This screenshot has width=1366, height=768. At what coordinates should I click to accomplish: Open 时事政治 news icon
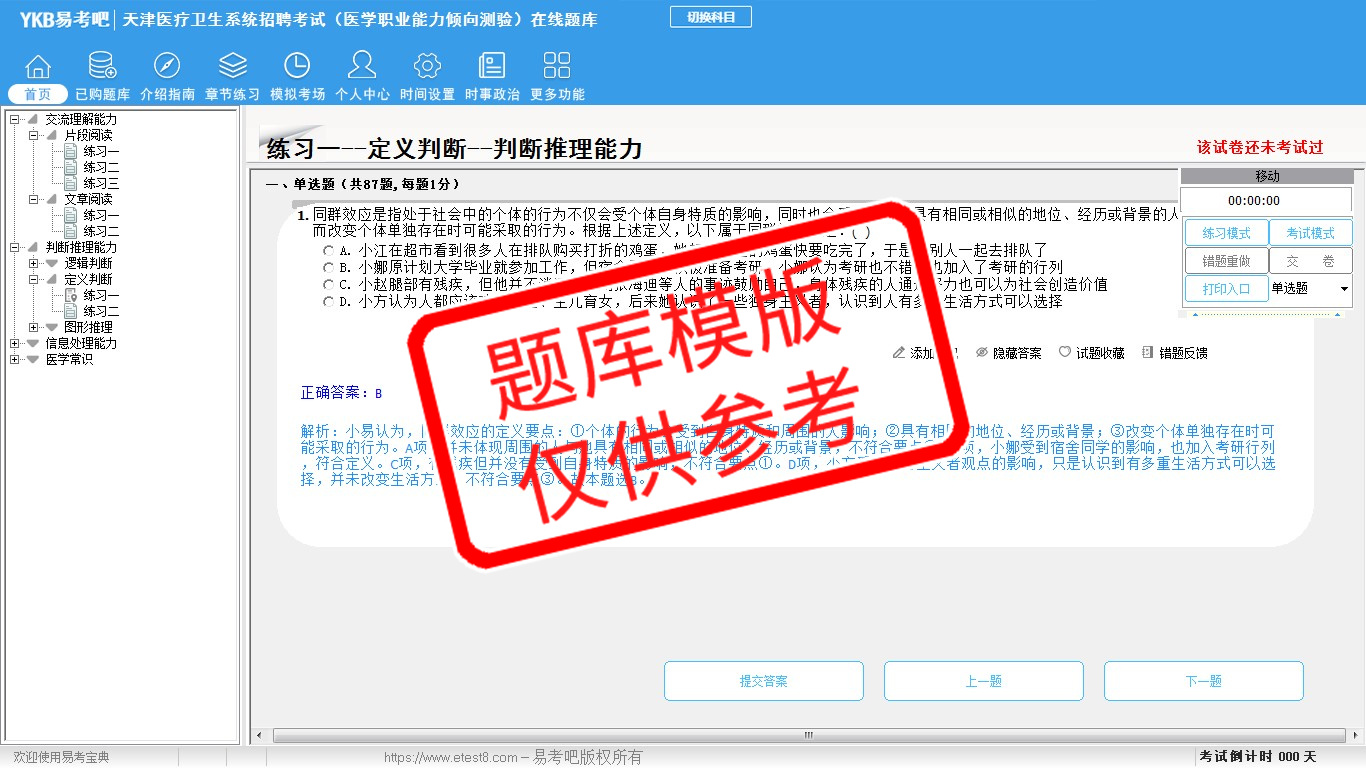click(x=492, y=67)
